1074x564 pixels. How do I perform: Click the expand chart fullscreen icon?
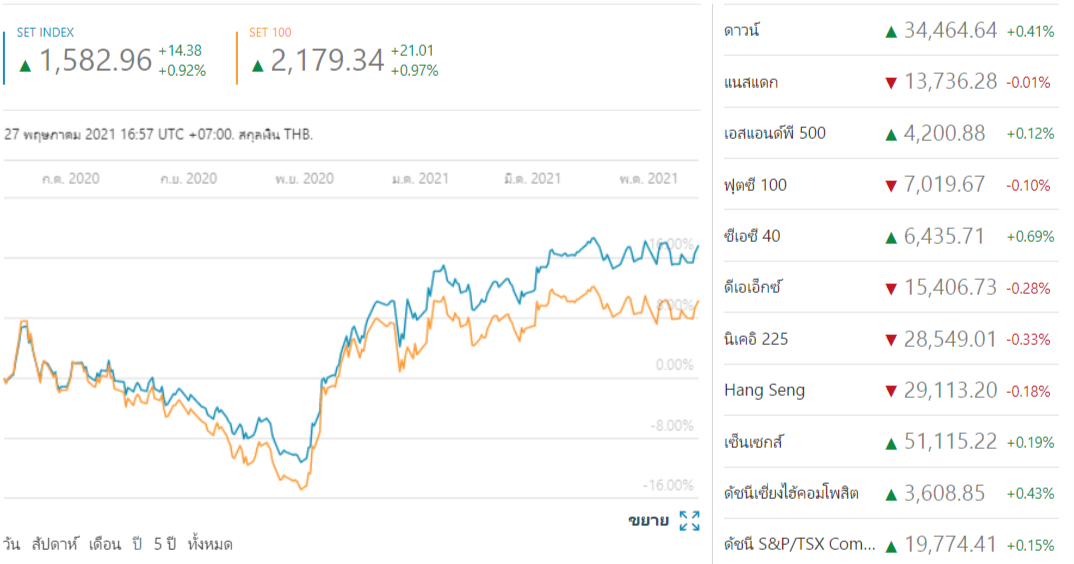pos(689,521)
